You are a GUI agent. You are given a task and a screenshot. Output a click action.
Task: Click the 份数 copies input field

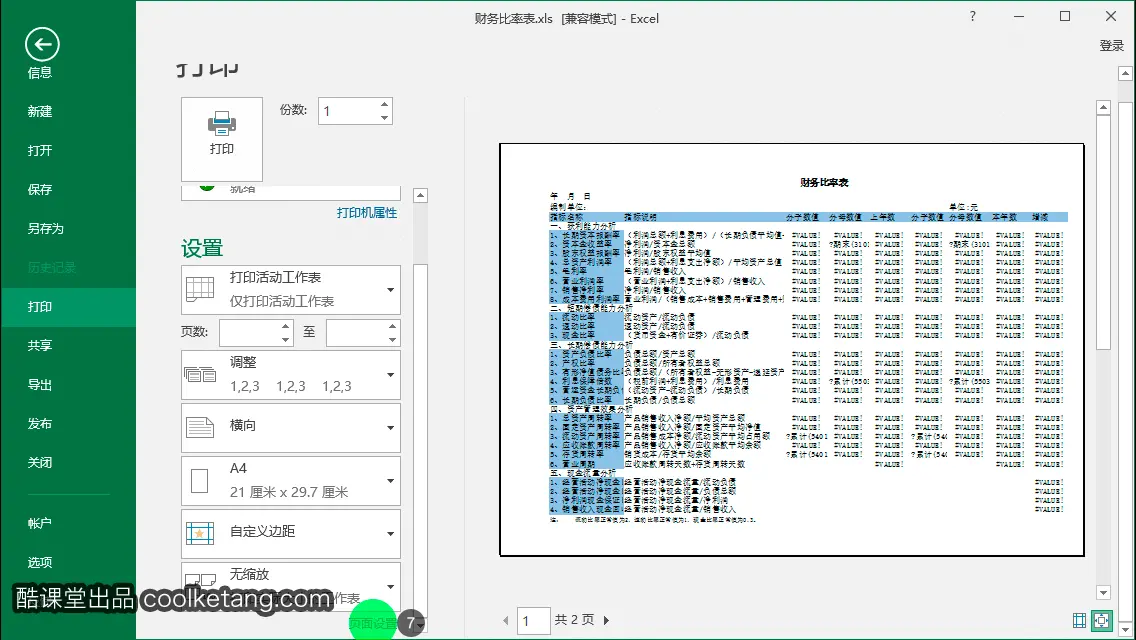348,111
